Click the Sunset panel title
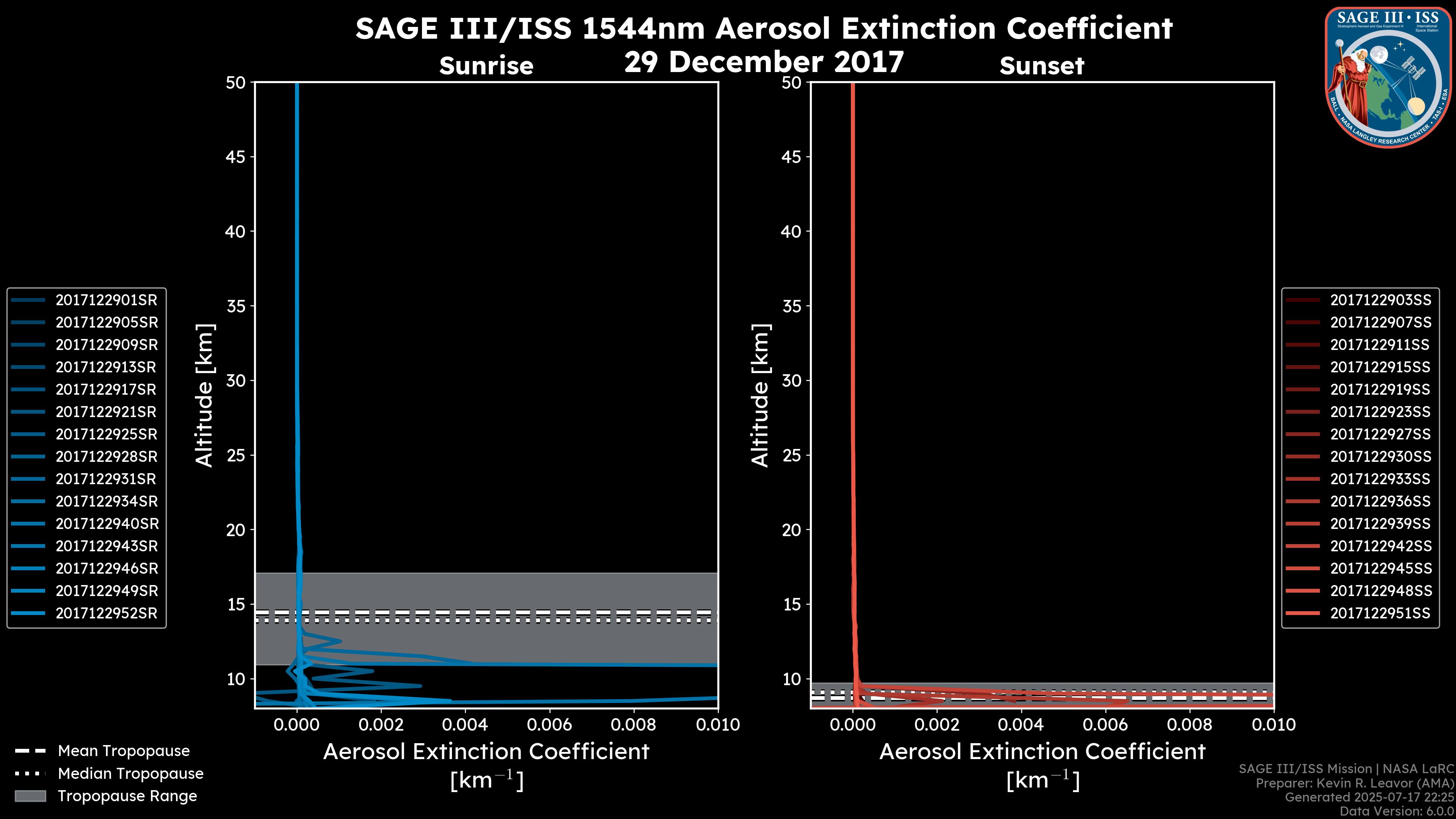 point(1042,66)
